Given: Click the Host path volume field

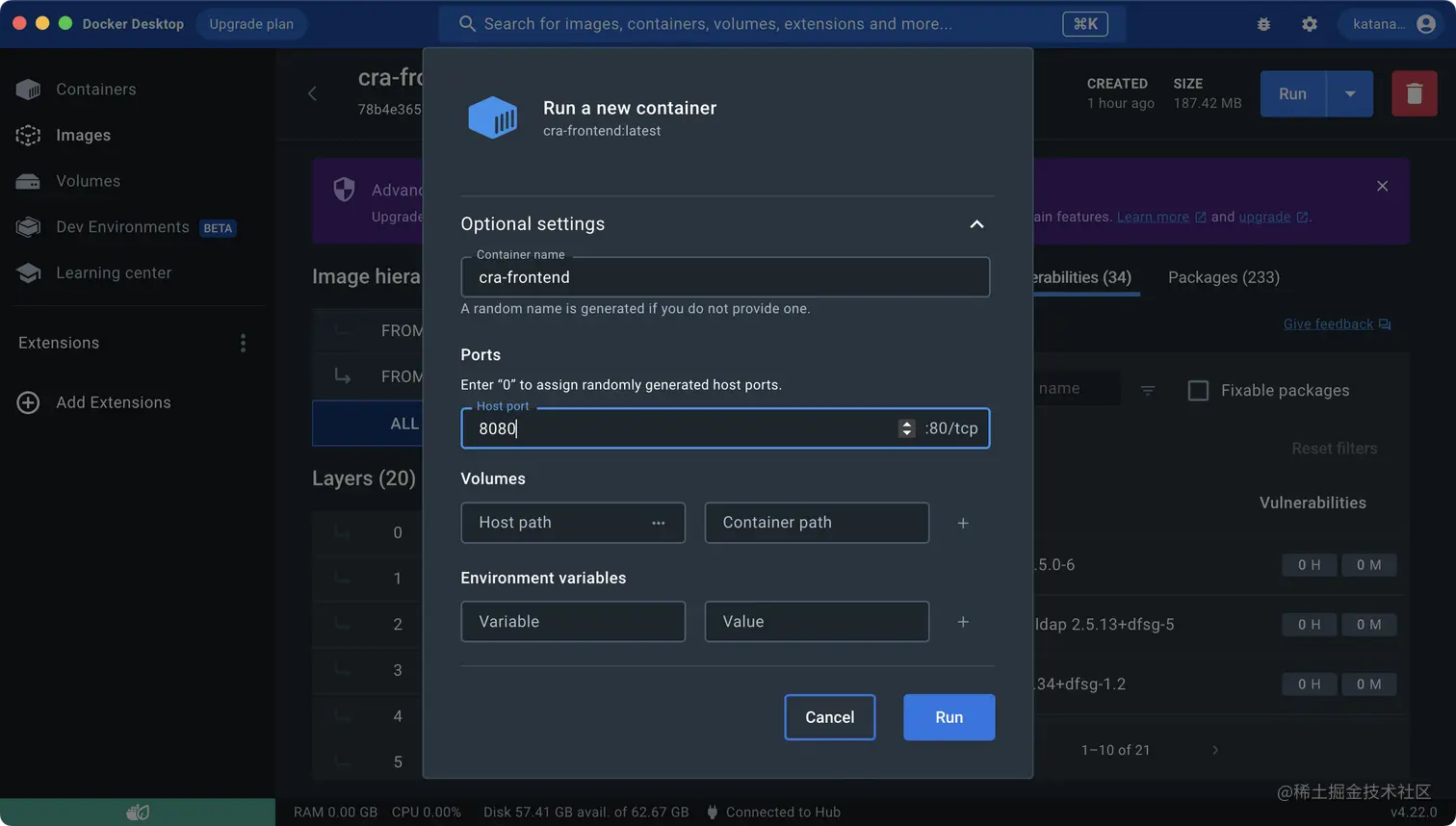Looking at the screenshot, I should (573, 523).
